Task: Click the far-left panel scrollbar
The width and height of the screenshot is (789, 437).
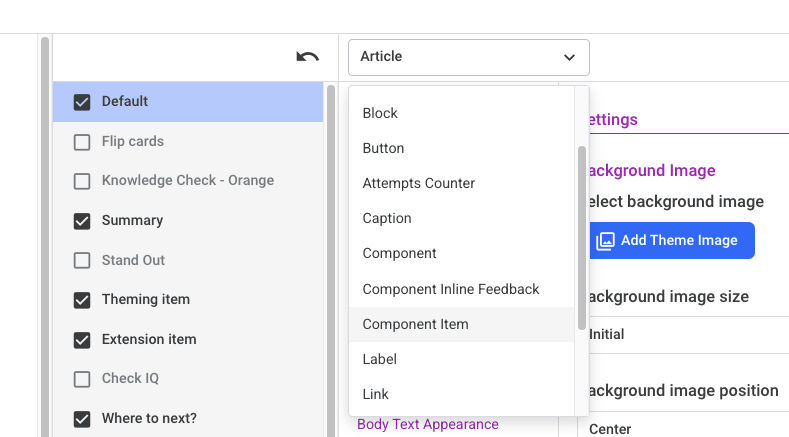Action: pos(45,237)
